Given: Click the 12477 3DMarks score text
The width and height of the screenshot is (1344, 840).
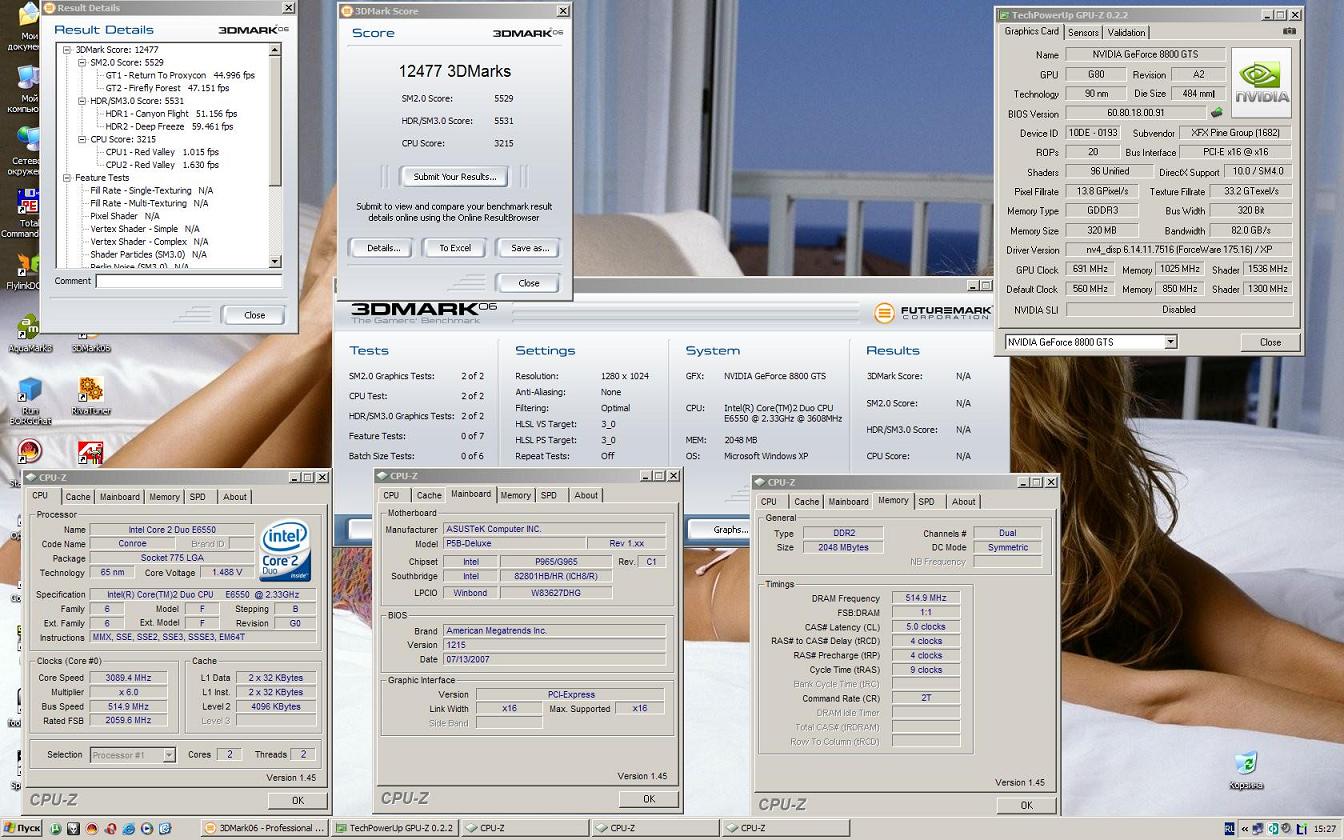Looking at the screenshot, I should [x=454, y=71].
